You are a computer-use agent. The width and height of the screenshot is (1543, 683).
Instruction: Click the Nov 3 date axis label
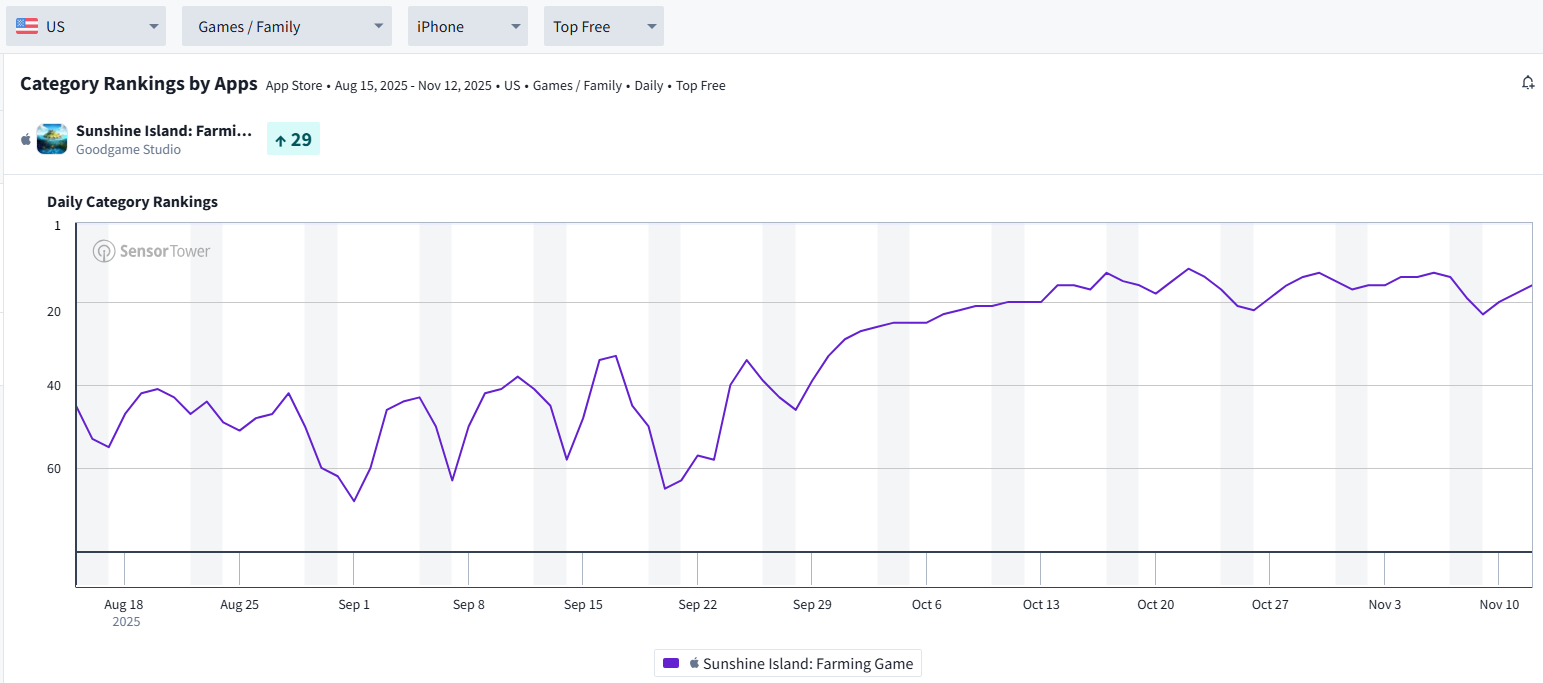click(x=1384, y=604)
